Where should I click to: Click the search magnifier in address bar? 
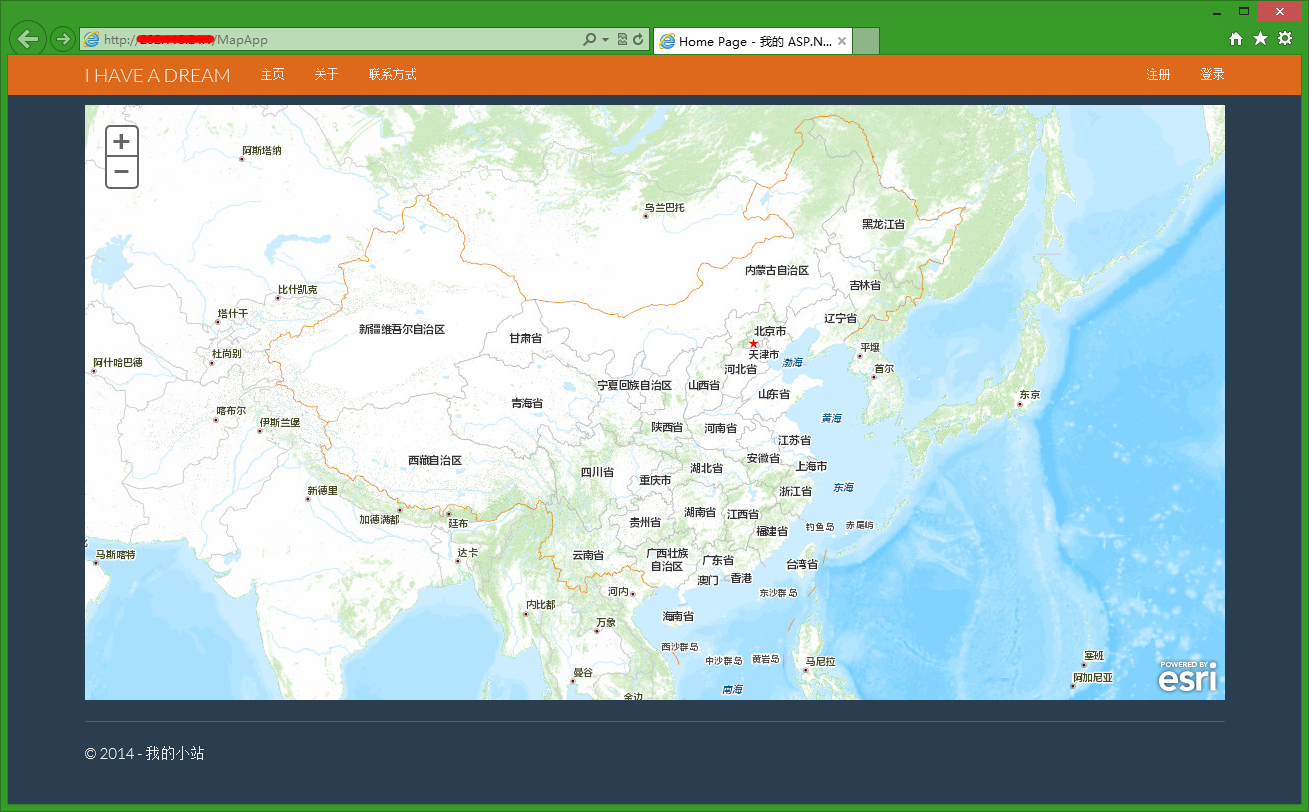(590, 40)
